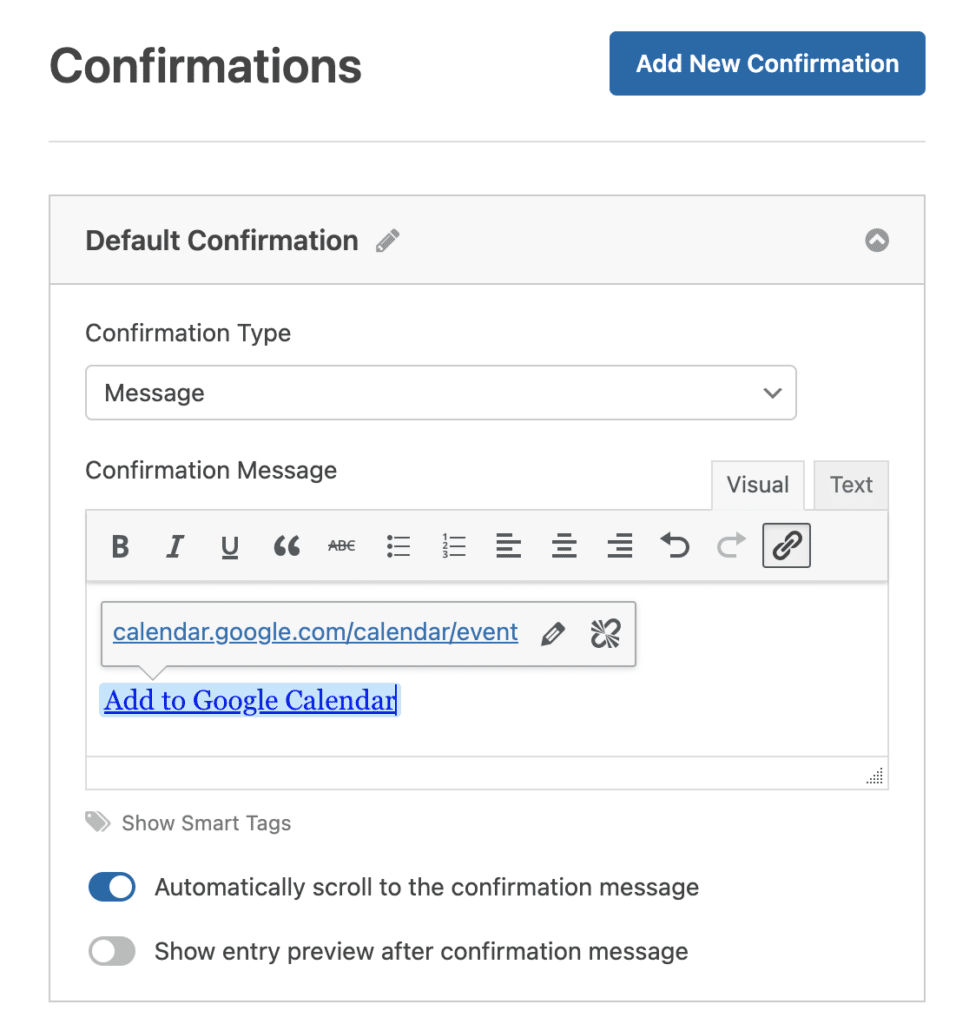Insert a blockquote
This screenshot has height=1024, width=969.
click(286, 546)
